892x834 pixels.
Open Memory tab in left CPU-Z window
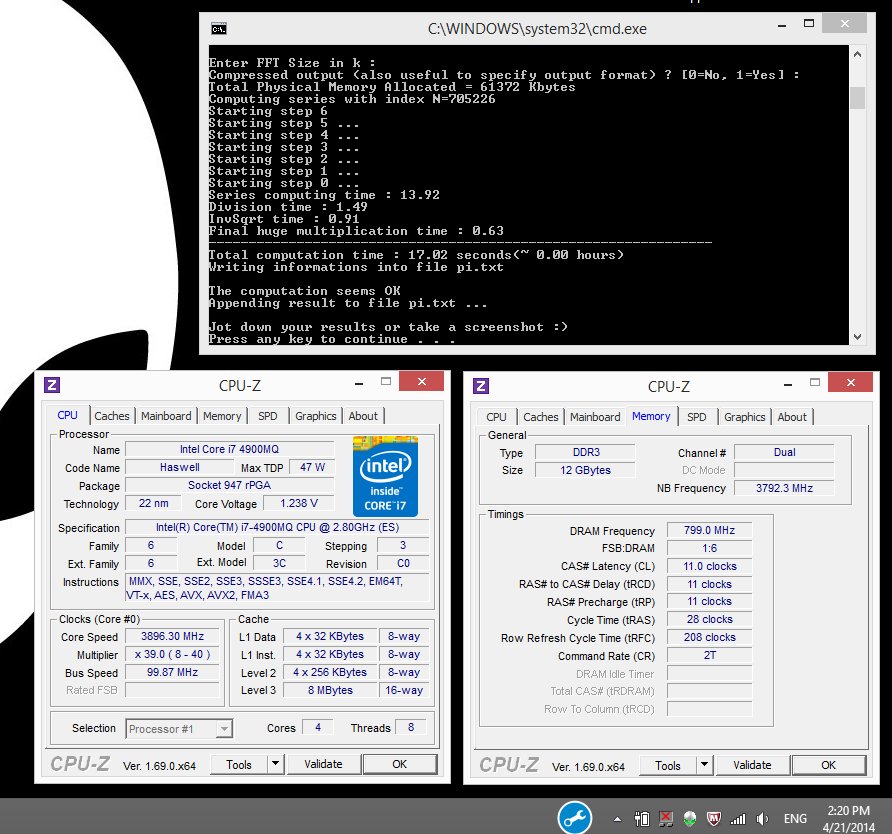click(222, 416)
